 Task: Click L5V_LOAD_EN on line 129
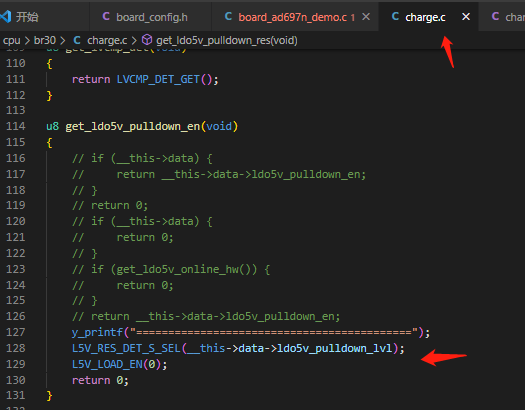point(107,364)
